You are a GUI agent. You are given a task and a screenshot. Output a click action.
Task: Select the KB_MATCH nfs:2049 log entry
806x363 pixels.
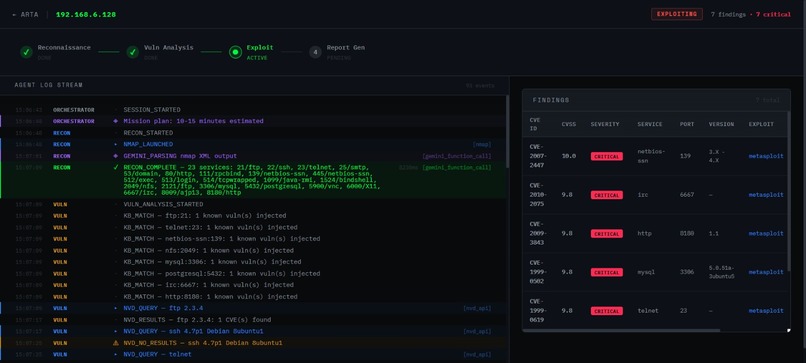(253, 250)
